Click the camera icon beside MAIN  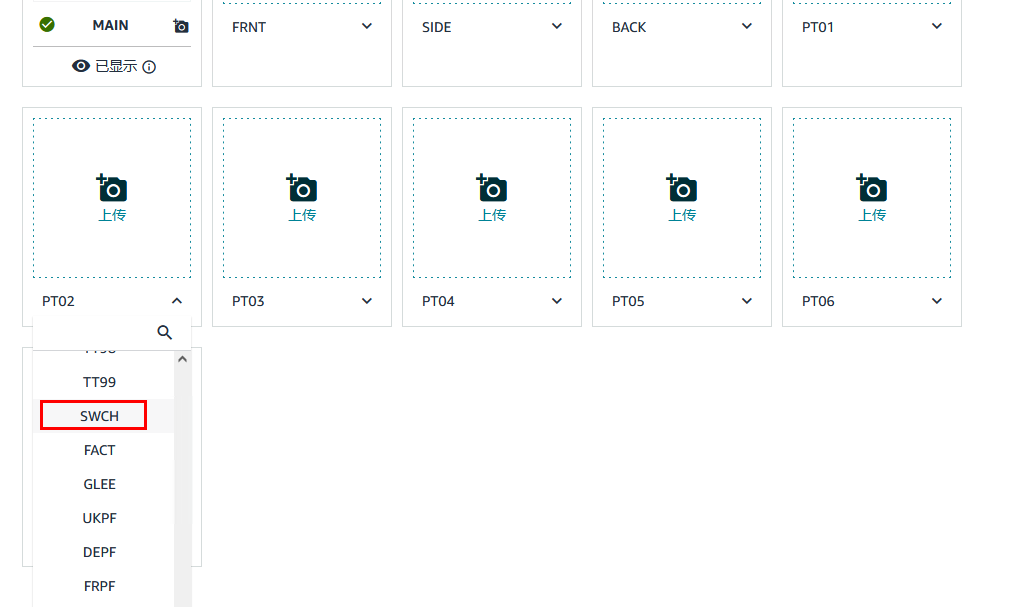point(181,26)
